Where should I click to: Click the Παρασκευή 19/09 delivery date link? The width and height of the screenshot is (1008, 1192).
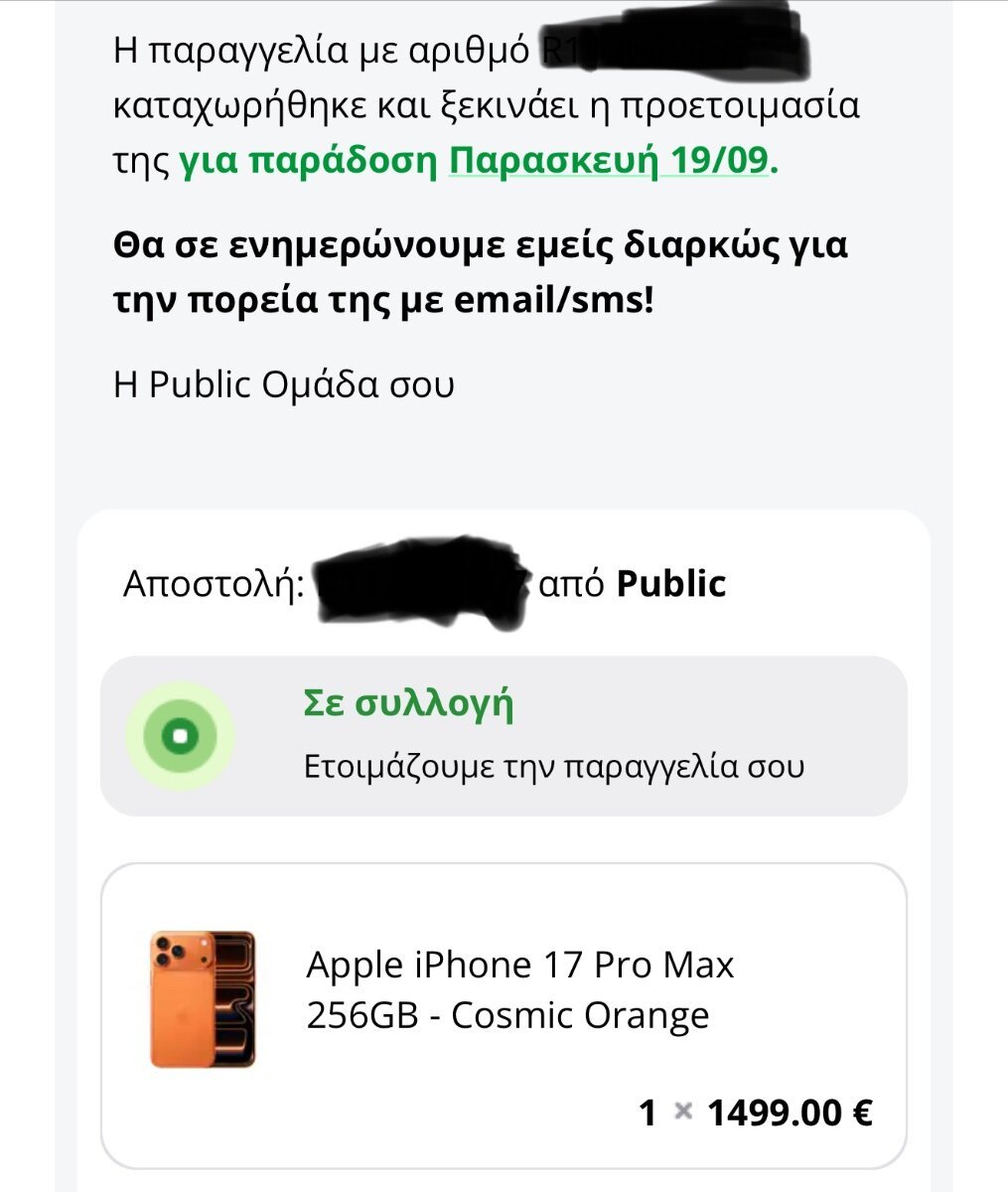[x=609, y=160]
